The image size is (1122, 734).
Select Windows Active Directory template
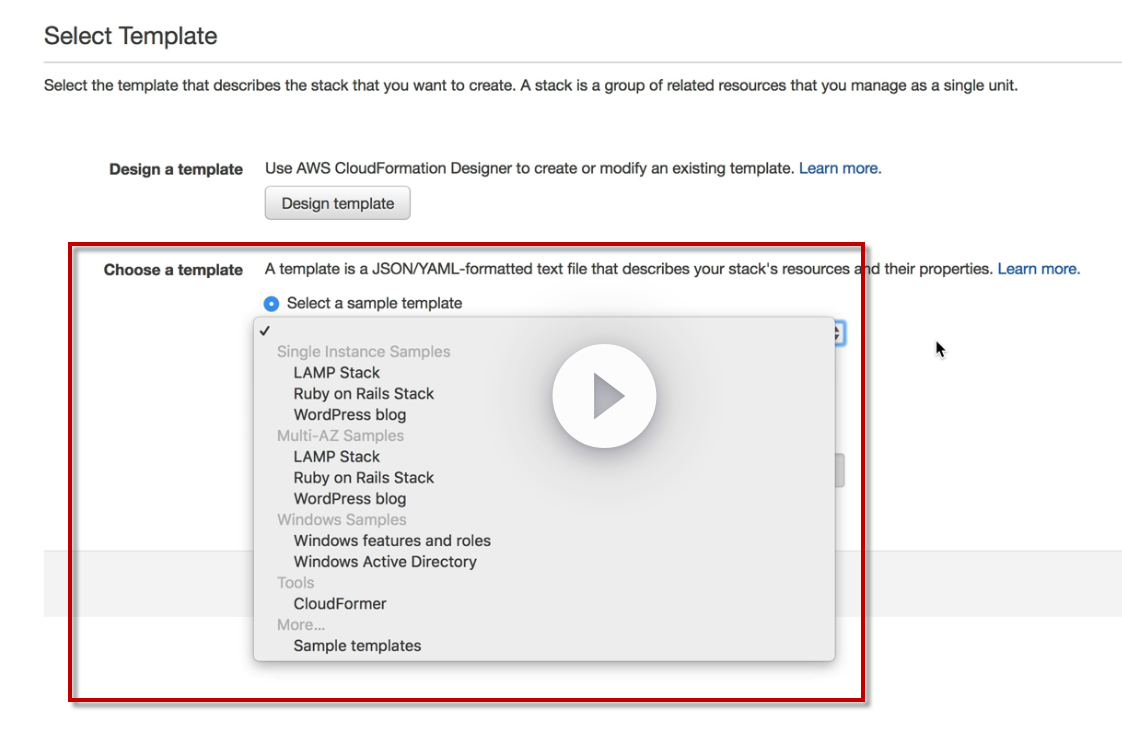click(385, 561)
